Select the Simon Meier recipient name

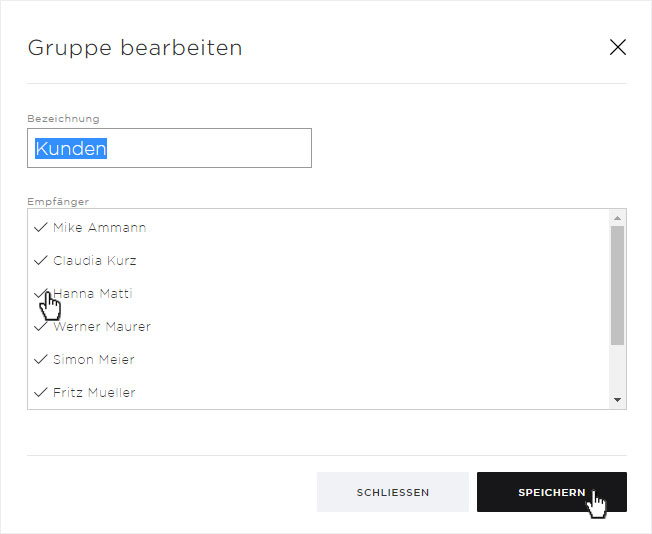click(94, 359)
